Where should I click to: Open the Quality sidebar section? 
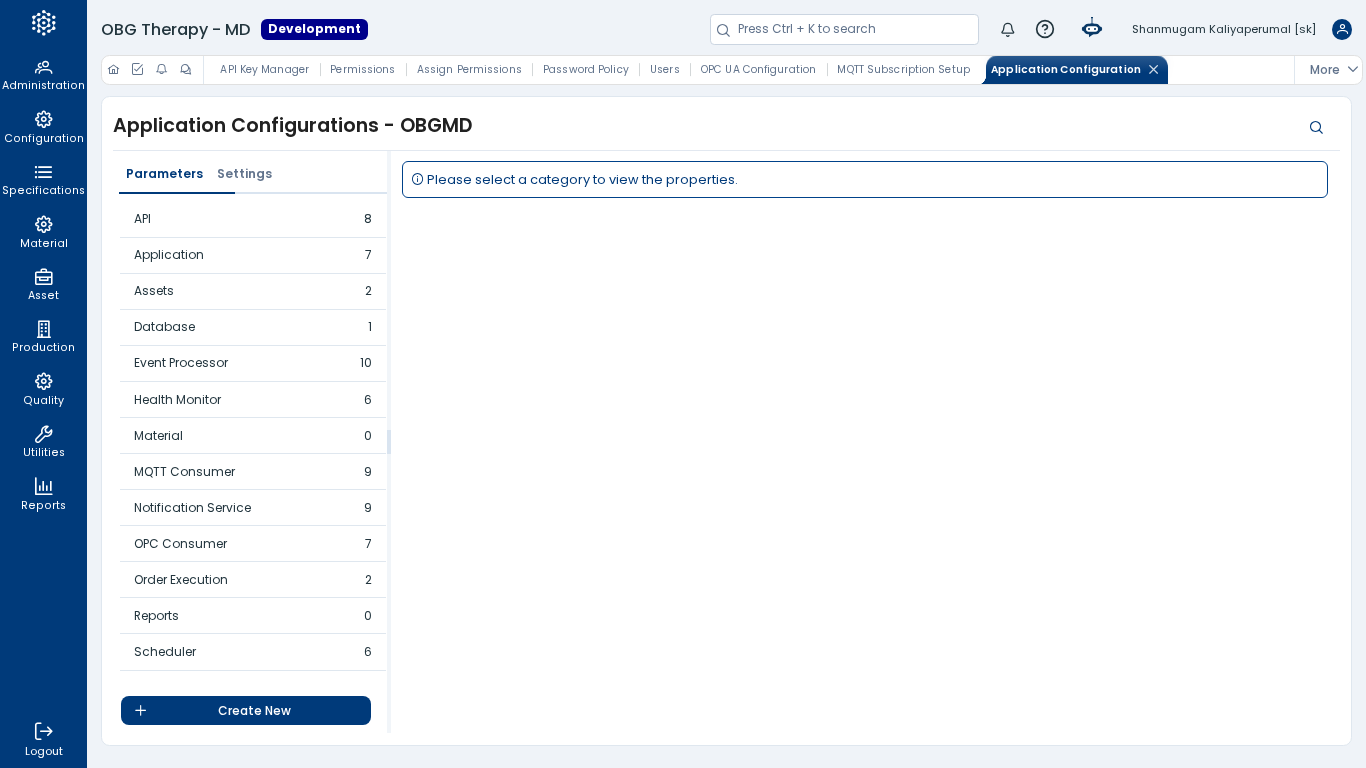pyautogui.click(x=43, y=390)
